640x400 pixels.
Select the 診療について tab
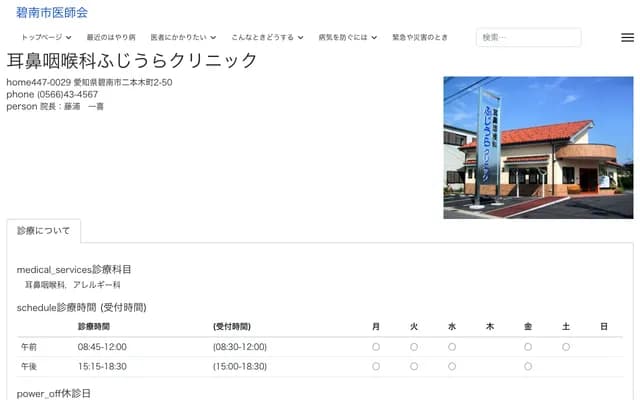[44, 231]
